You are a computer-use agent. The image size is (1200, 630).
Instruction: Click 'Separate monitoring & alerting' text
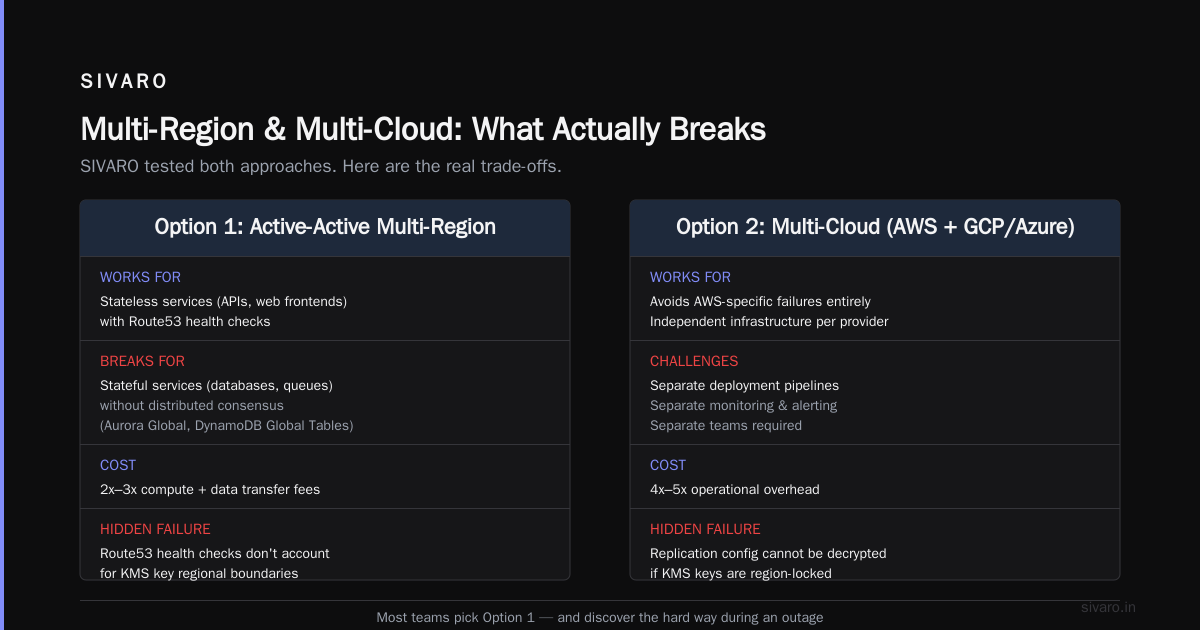[x=744, y=405]
